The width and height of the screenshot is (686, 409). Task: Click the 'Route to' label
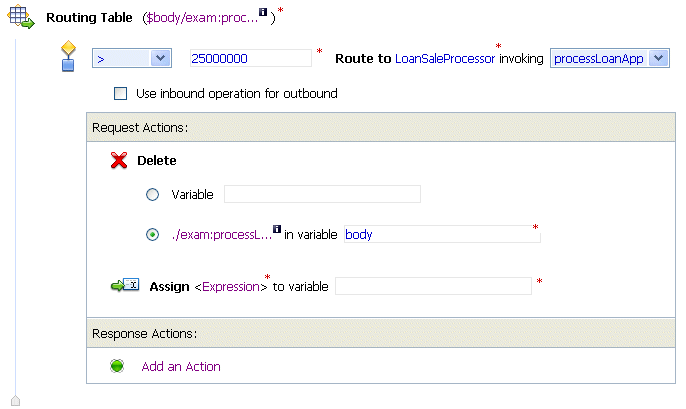pyautogui.click(x=363, y=59)
